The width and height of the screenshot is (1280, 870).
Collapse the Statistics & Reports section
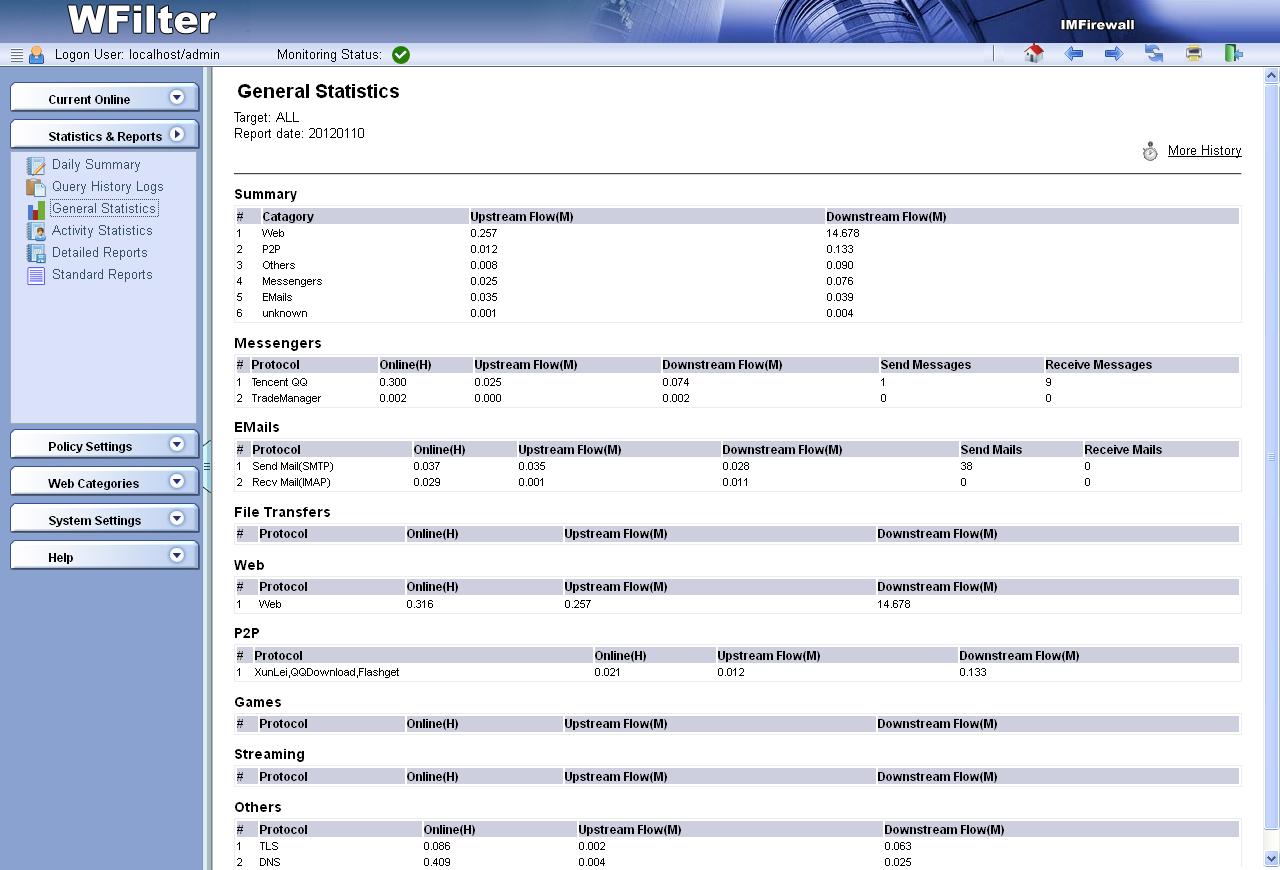[x=104, y=135]
